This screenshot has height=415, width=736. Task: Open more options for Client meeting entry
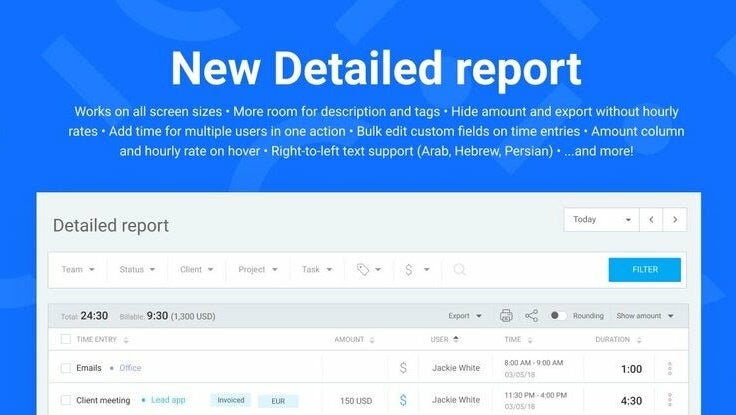pos(670,400)
